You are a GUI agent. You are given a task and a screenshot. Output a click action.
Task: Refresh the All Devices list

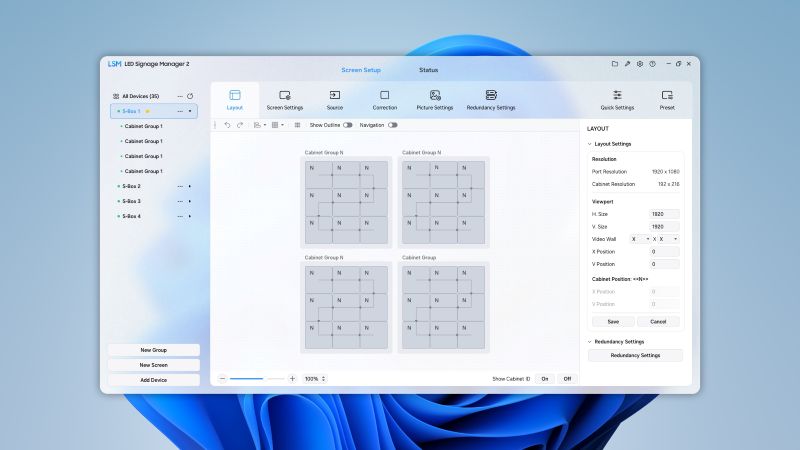click(x=190, y=96)
